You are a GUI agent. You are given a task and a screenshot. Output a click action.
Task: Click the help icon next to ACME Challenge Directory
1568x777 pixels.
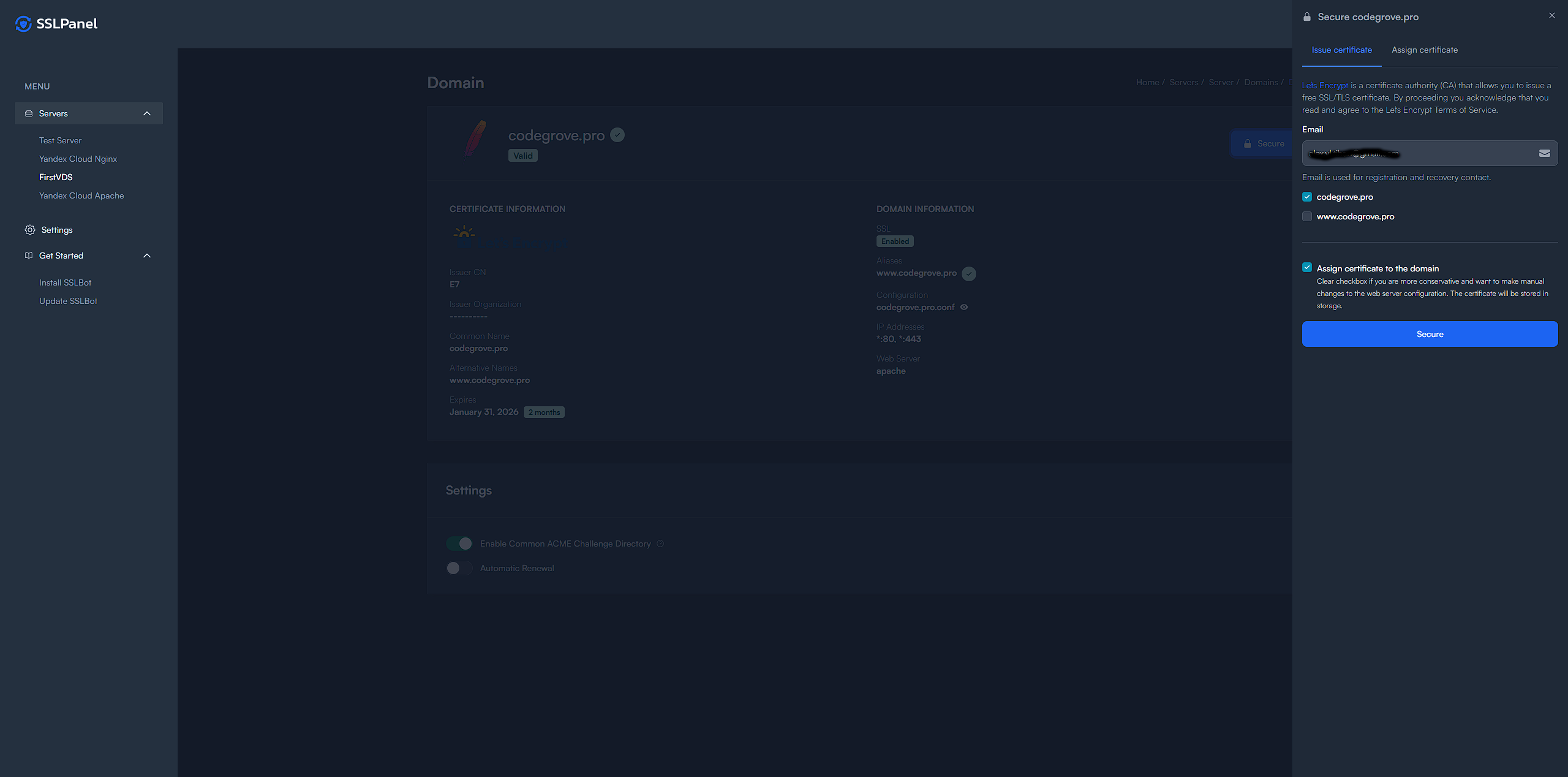click(x=660, y=544)
